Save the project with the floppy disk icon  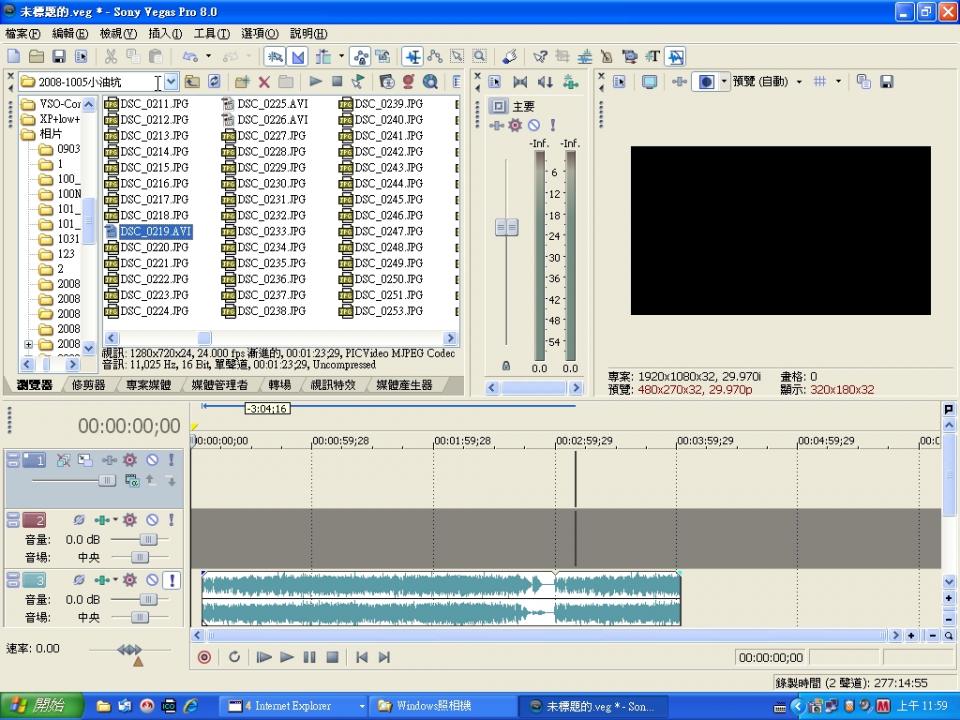coord(59,57)
